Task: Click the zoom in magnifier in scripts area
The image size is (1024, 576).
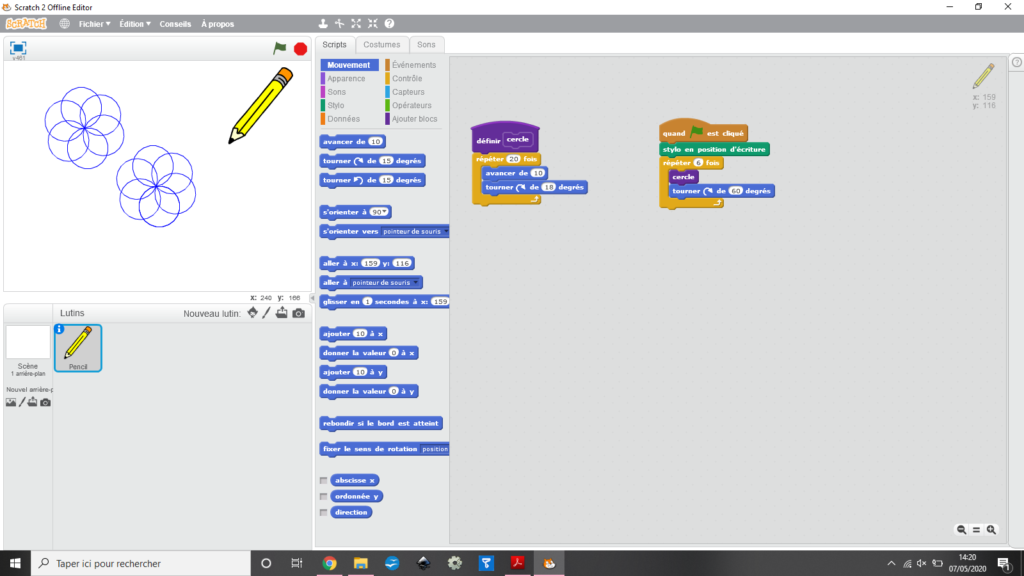Action: tap(991, 530)
